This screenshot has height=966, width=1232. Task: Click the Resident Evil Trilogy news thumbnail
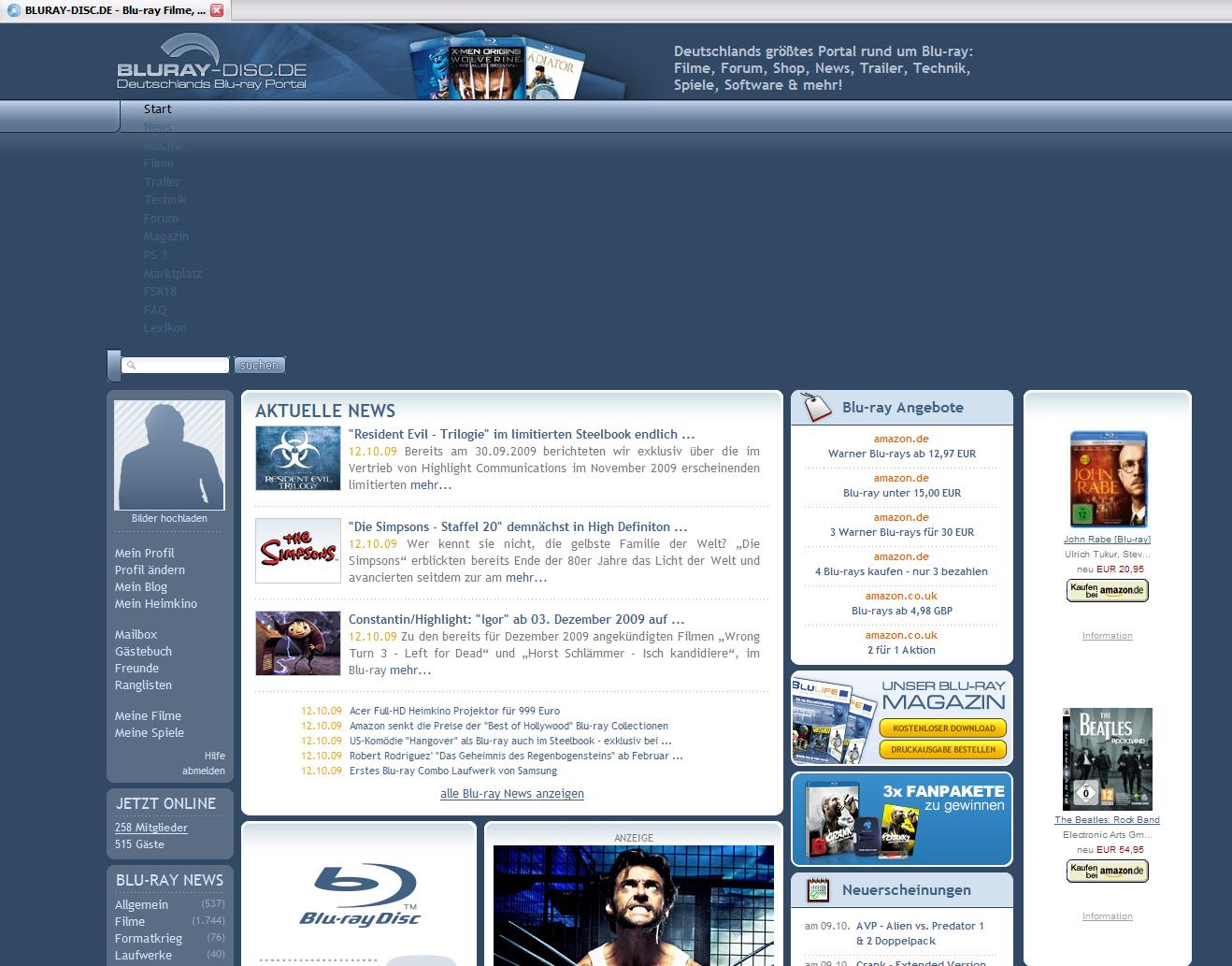pyautogui.click(x=297, y=458)
